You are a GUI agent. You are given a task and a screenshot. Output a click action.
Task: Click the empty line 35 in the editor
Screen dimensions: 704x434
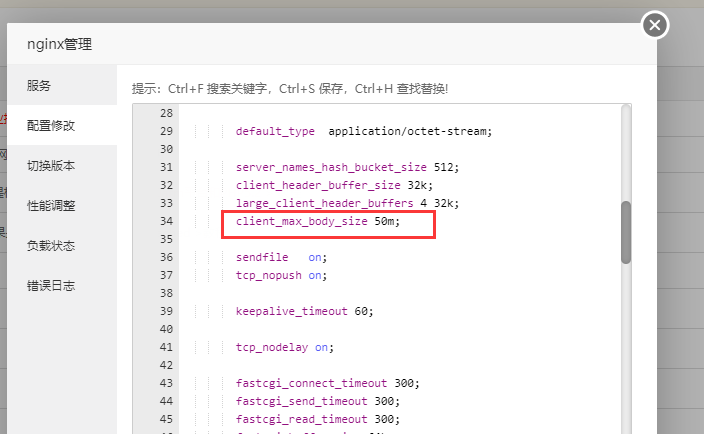click(x=400, y=239)
